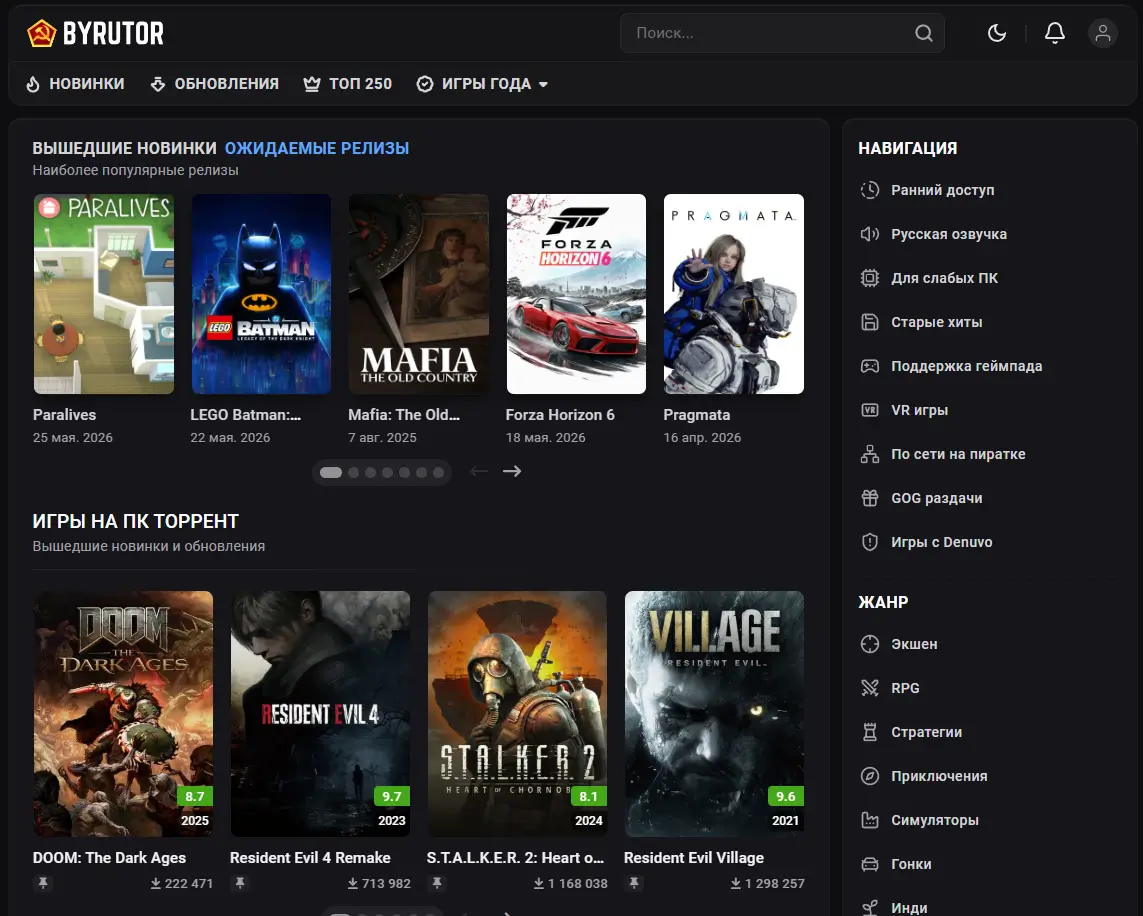Click download count 222 471
The width and height of the screenshot is (1143, 916).
click(x=182, y=883)
